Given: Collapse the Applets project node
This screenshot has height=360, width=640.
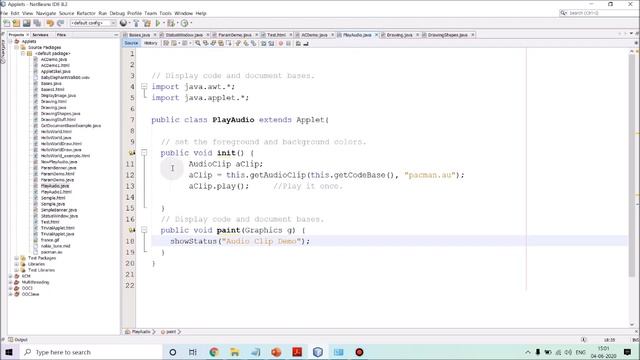Looking at the screenshot, I should pyautogui.click(x=11, y=41).
